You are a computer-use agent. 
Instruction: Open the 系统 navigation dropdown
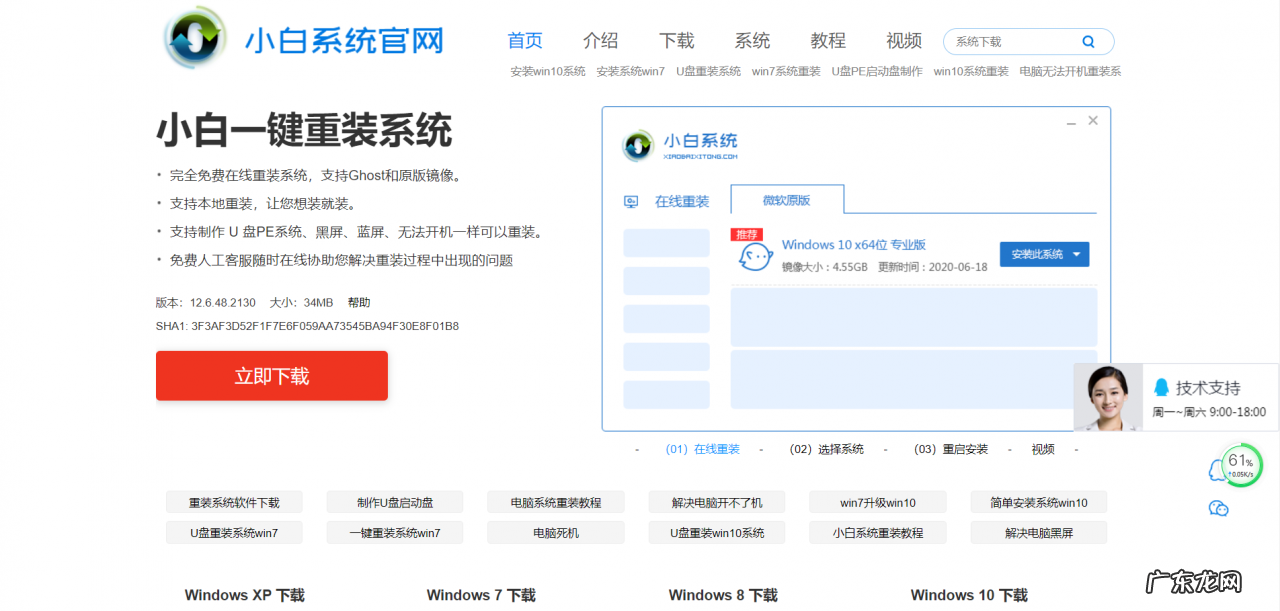(752, 41)
